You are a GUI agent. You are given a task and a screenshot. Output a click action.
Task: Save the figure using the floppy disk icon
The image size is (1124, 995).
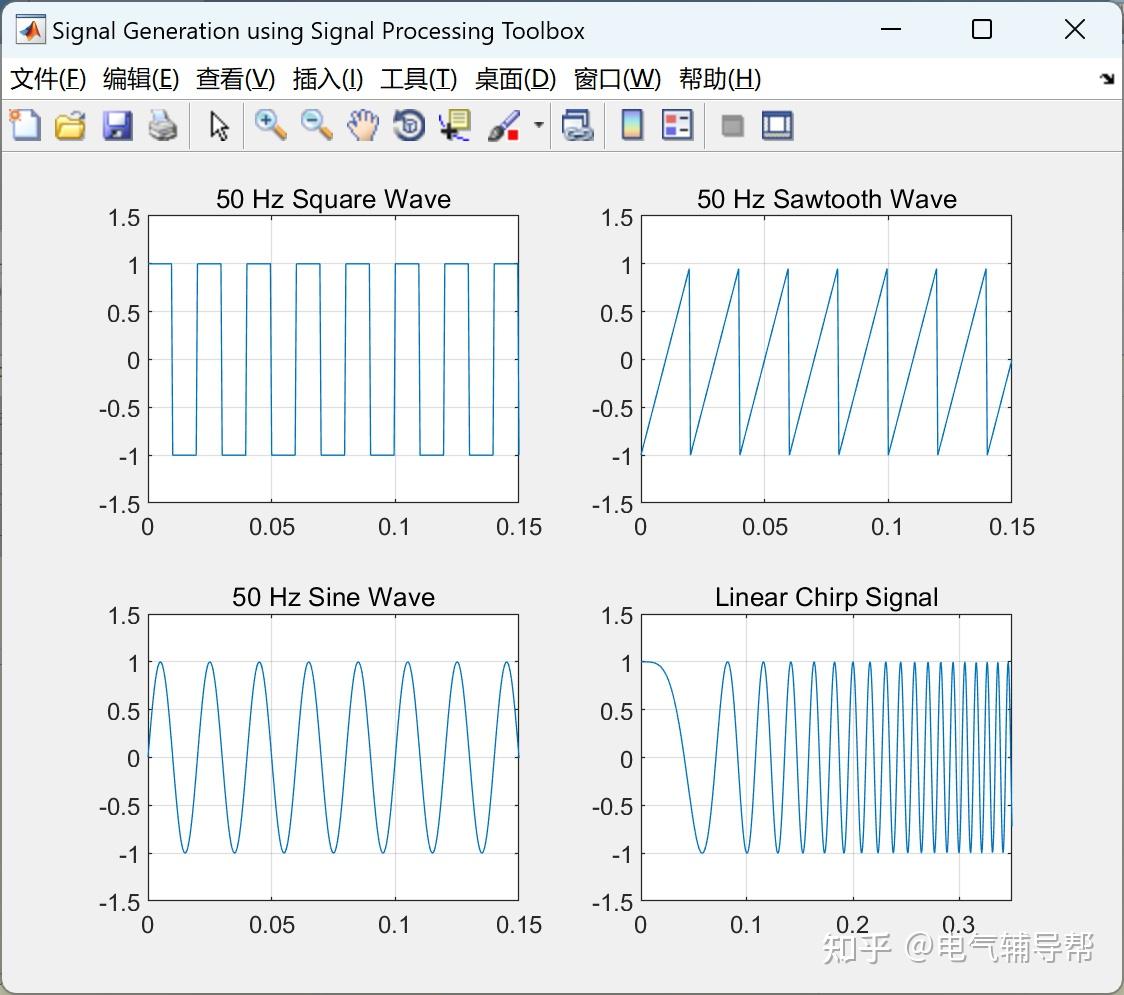[x=117, y=125]
